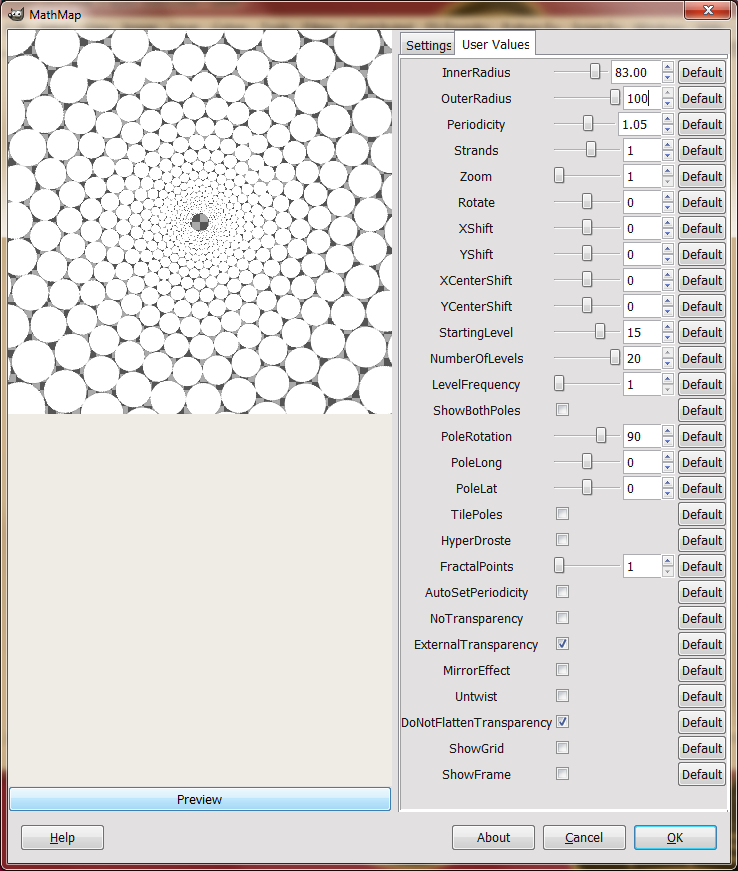
Task: Click Default beside HyperDroste
Action: tap(701, 540)
